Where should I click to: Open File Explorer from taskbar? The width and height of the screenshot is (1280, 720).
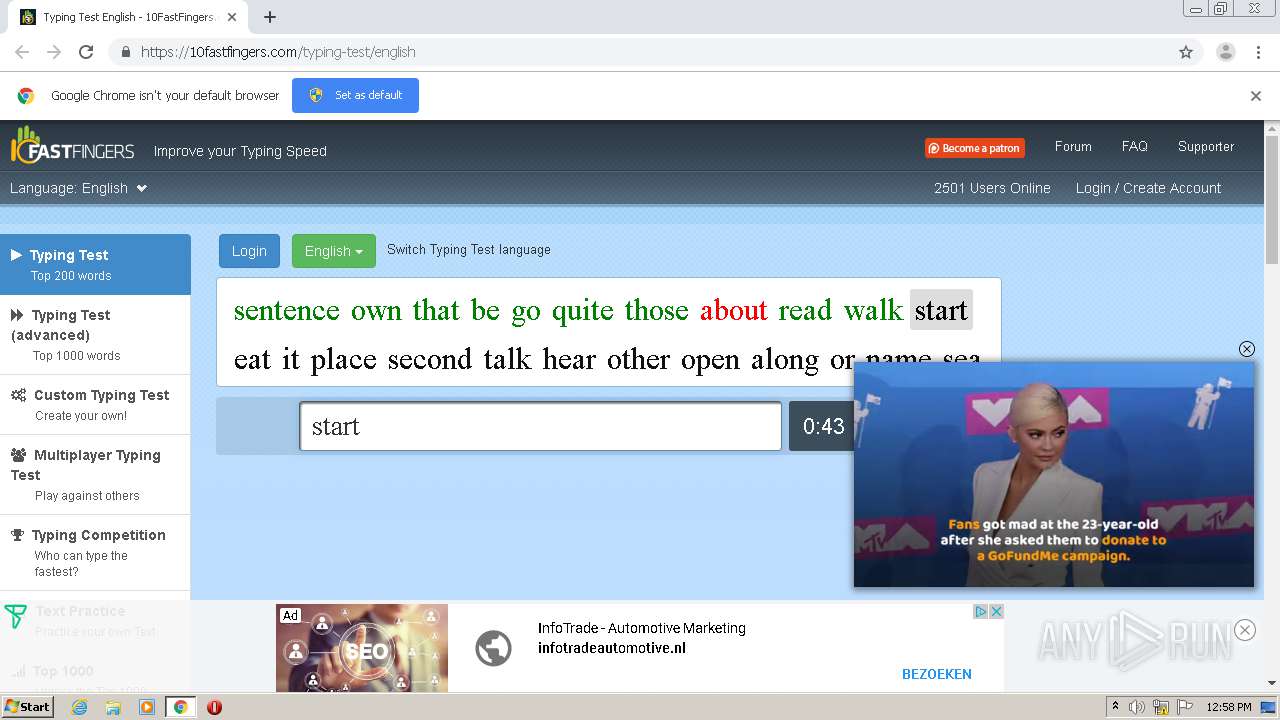(113, 707)
